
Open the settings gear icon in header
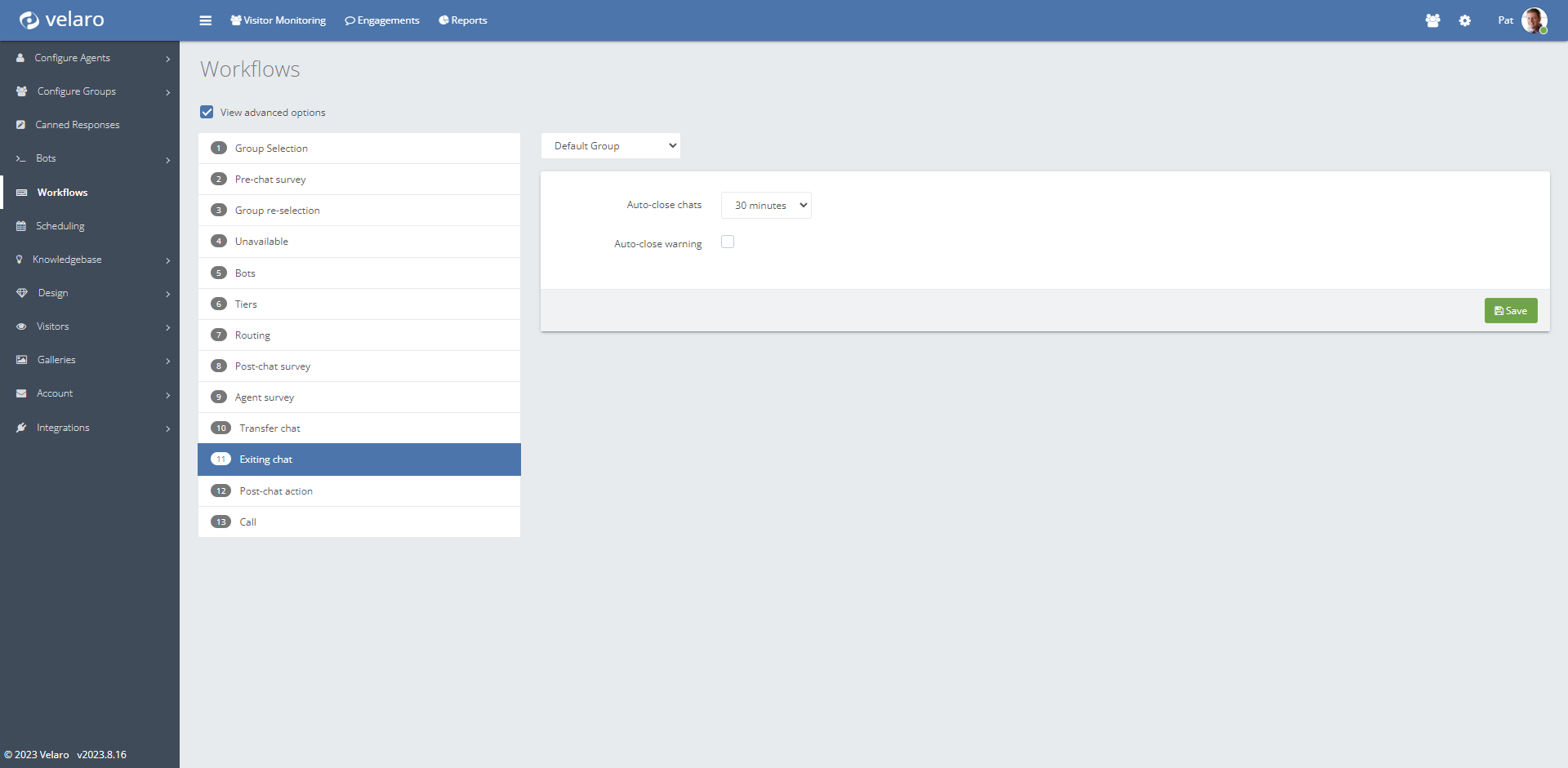pos(1464,20)
